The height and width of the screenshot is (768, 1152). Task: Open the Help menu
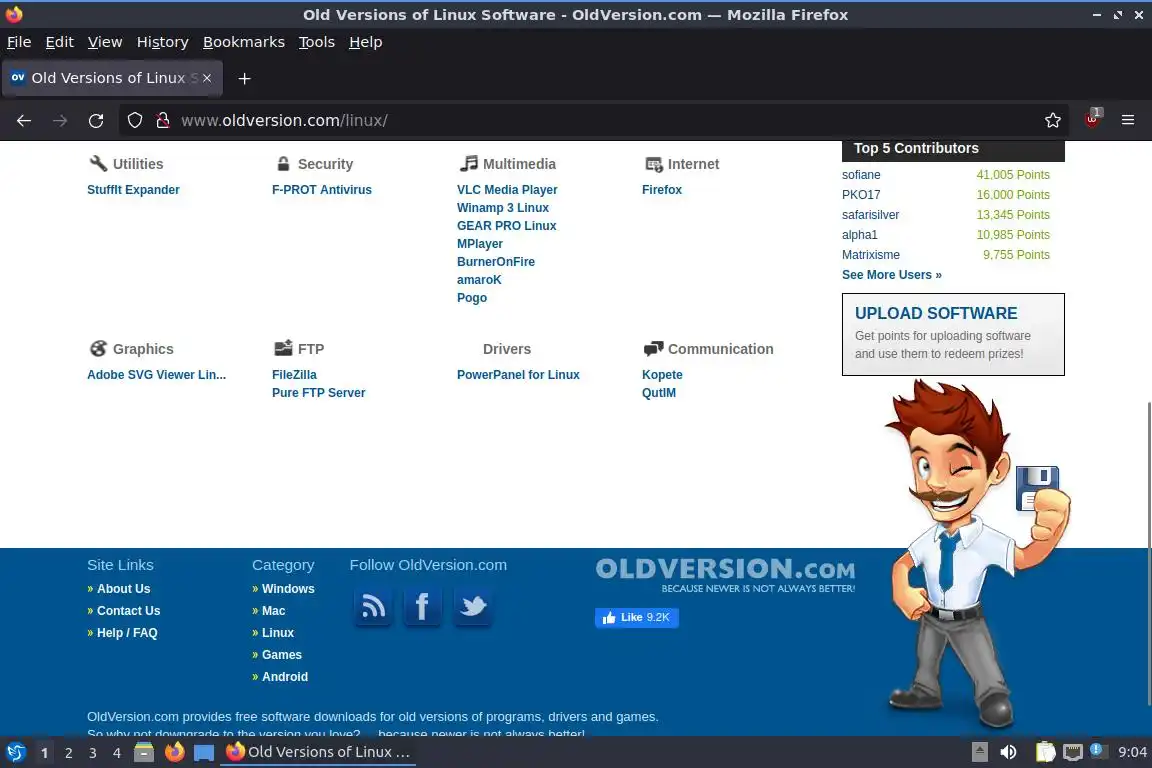(x=365, y=42)
